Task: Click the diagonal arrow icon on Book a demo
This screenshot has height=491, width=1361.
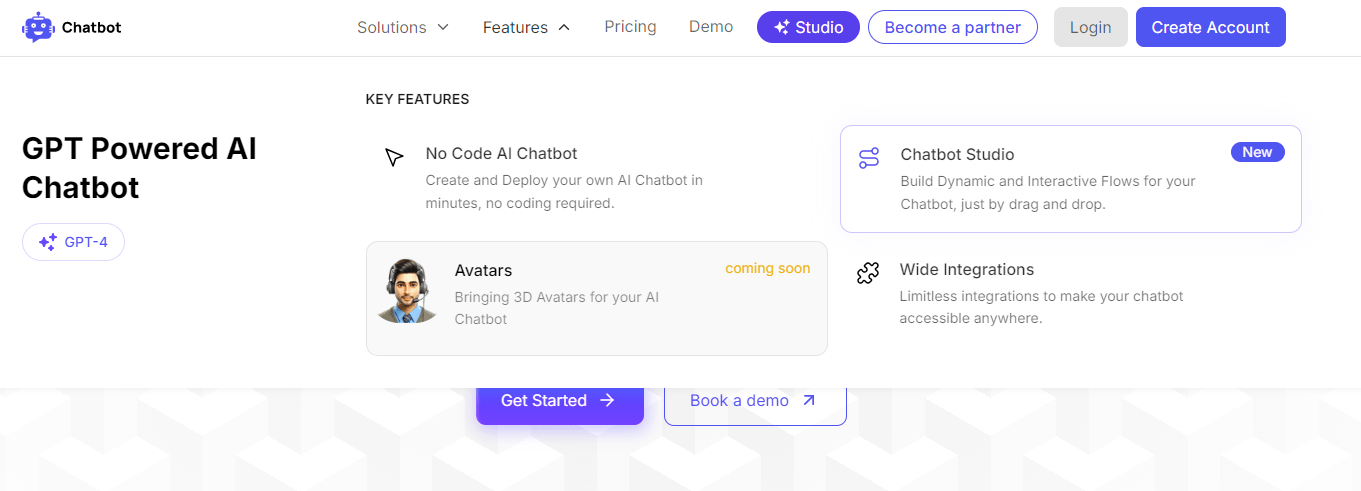Action: [x=809, y=400]
